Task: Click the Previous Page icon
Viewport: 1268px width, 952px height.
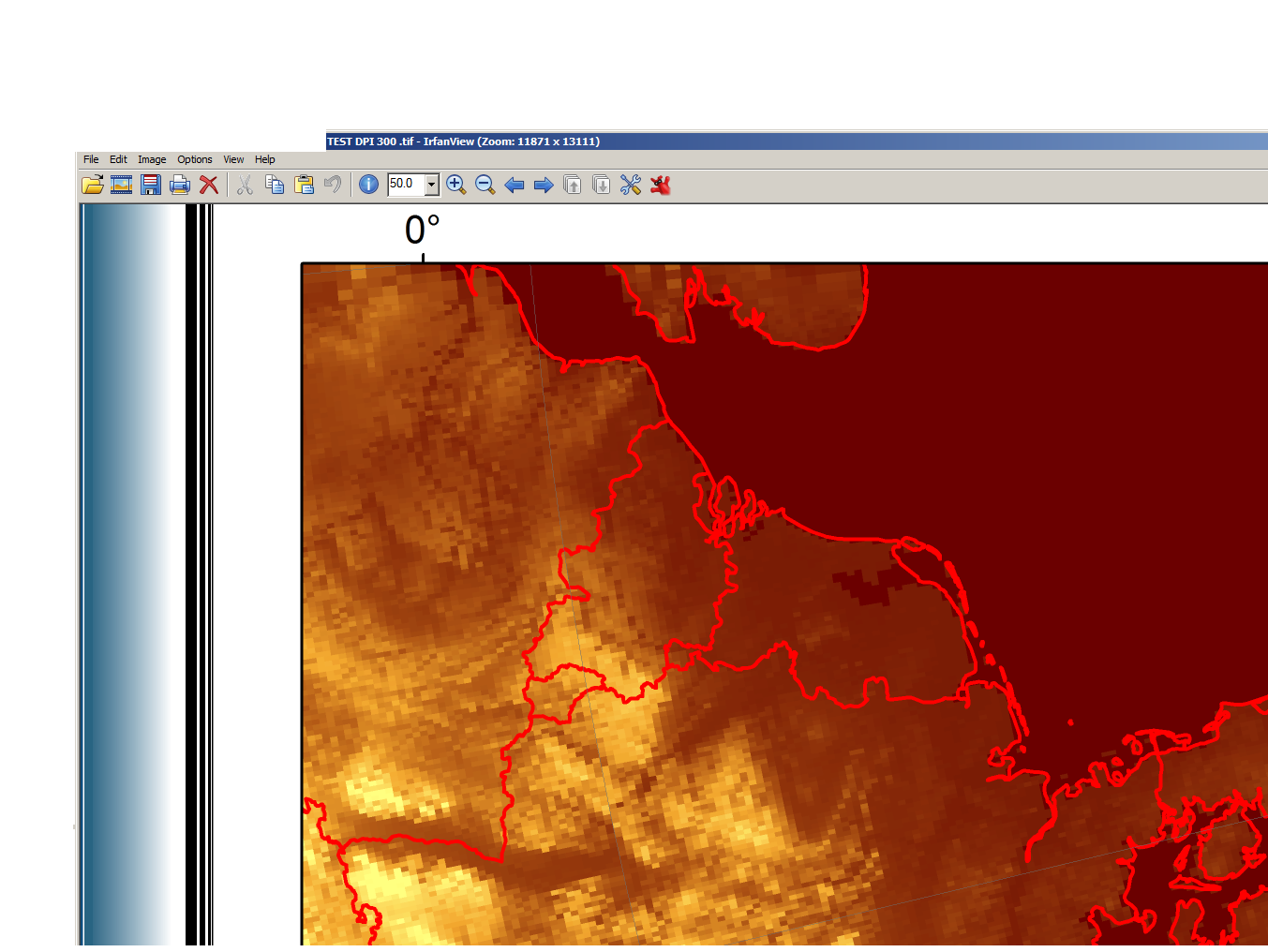Action: [x=573, y=185]
